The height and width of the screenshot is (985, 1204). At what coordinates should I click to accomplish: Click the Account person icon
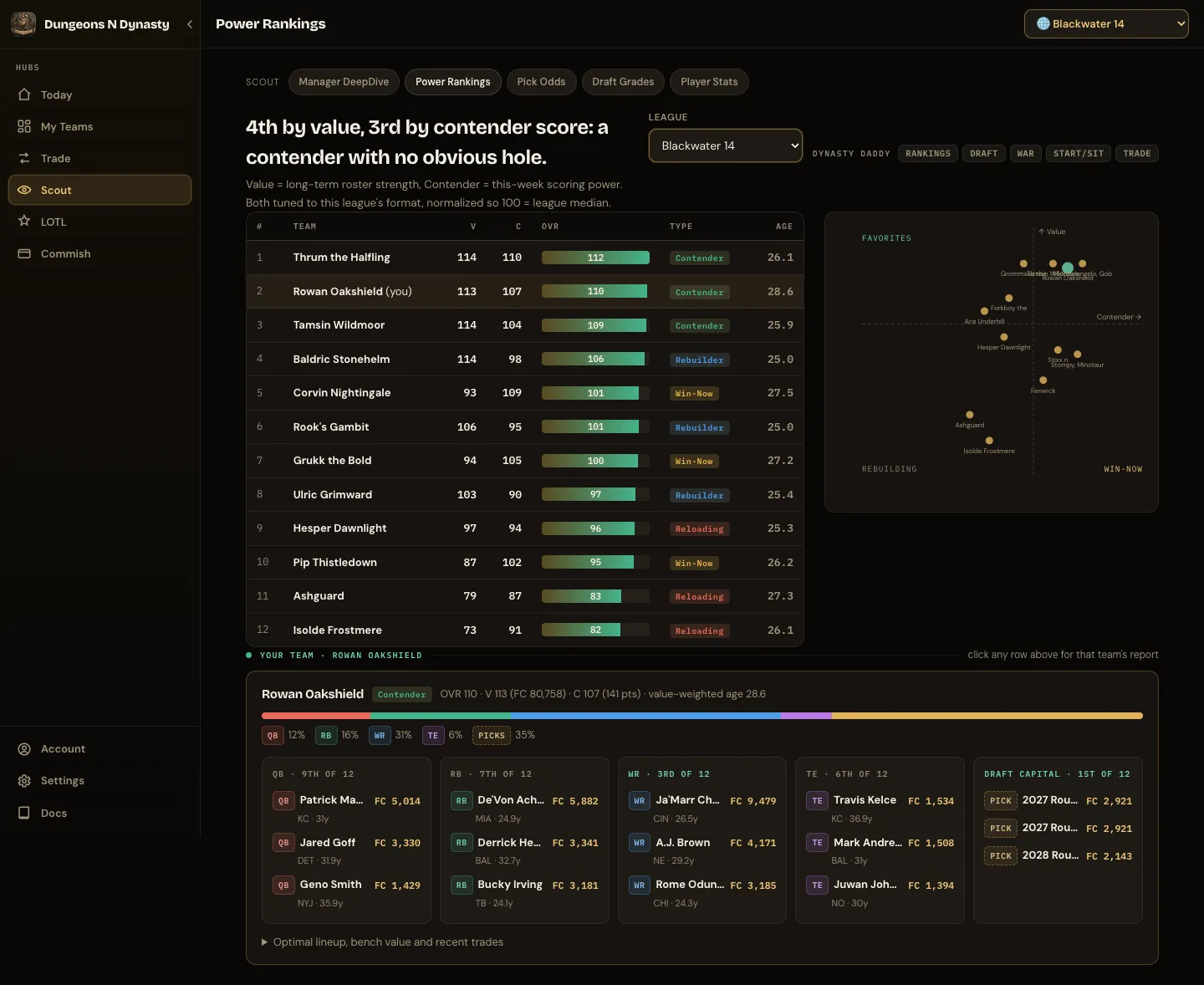(x=24, y=749)
